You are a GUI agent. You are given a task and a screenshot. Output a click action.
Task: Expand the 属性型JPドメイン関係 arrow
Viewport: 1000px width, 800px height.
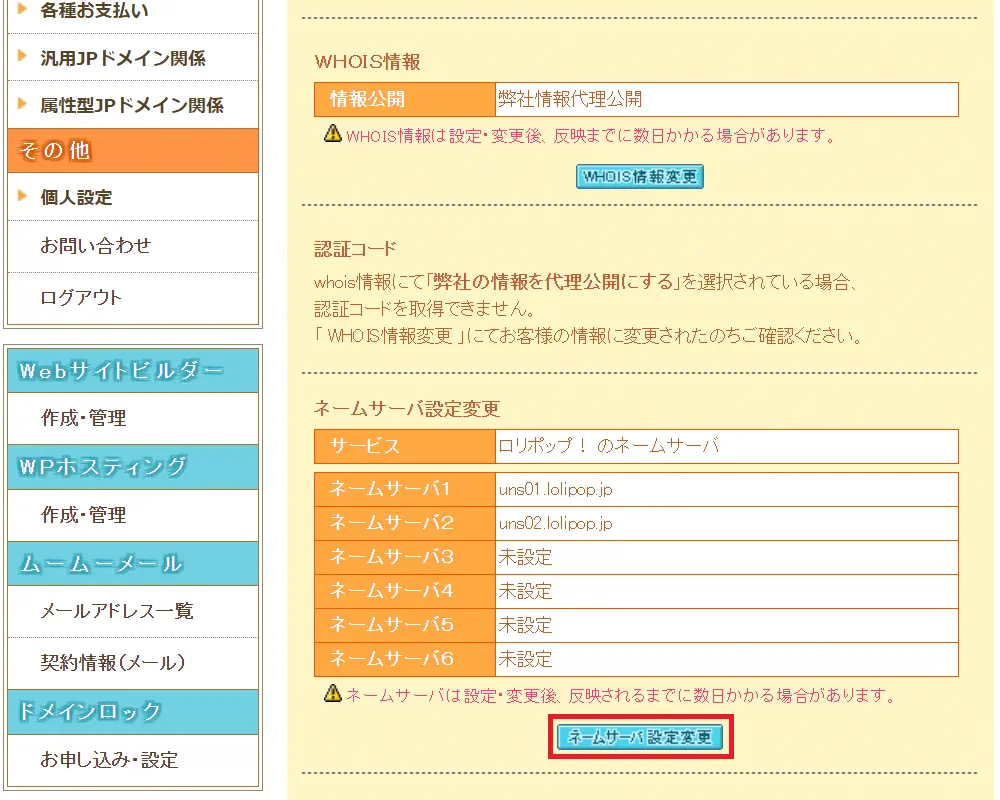tap(22, 105)
